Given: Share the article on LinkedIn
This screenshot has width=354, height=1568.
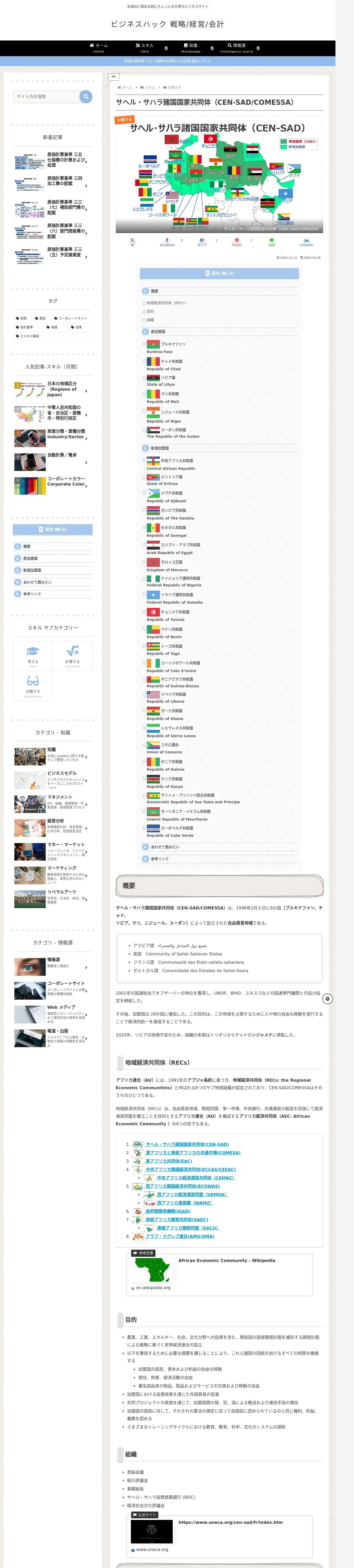Looking at the screenshot, I should pos(306,242).
